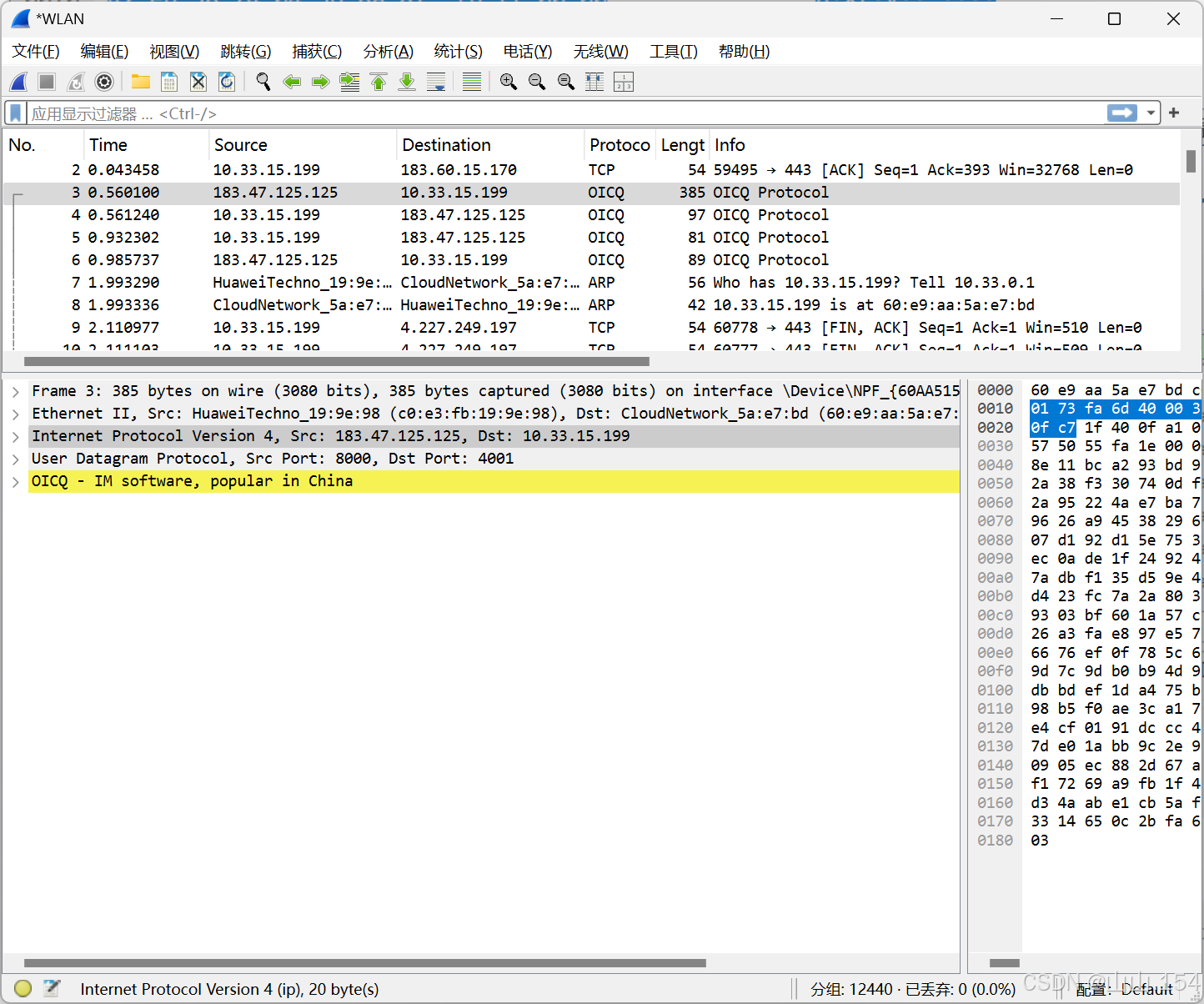This screenshot has height=1004, width=1204.
Task: Open the 工具(T) menu
Action: coord(674,52)
